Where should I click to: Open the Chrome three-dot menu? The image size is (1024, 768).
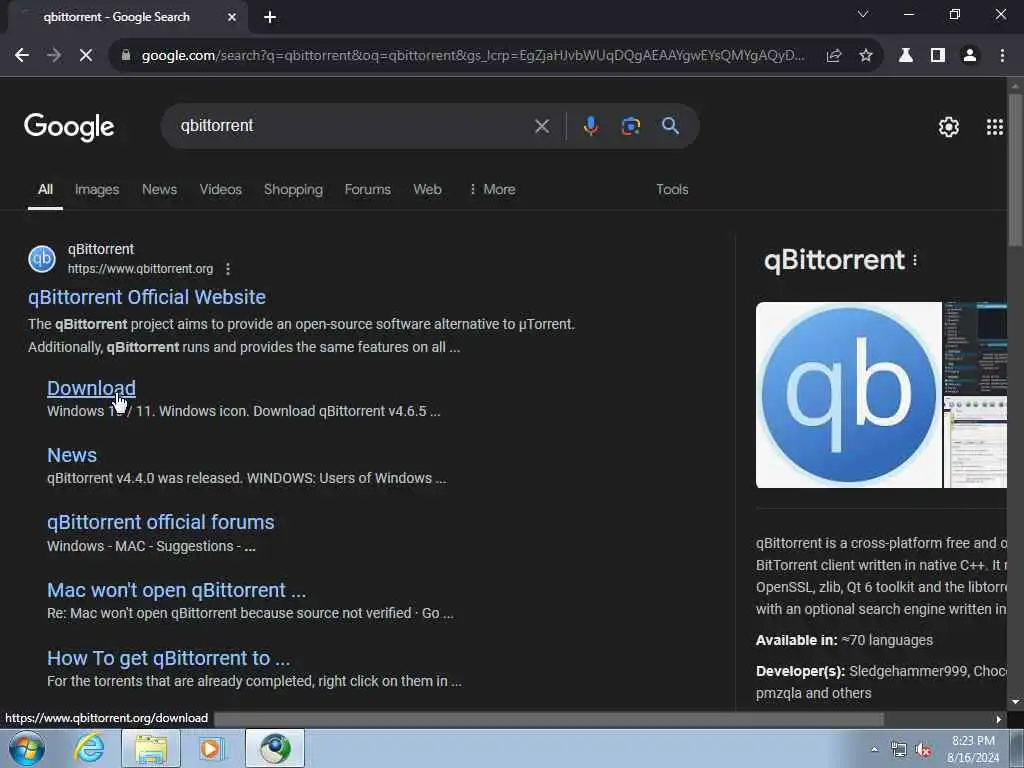click(x=1002, y=56)
